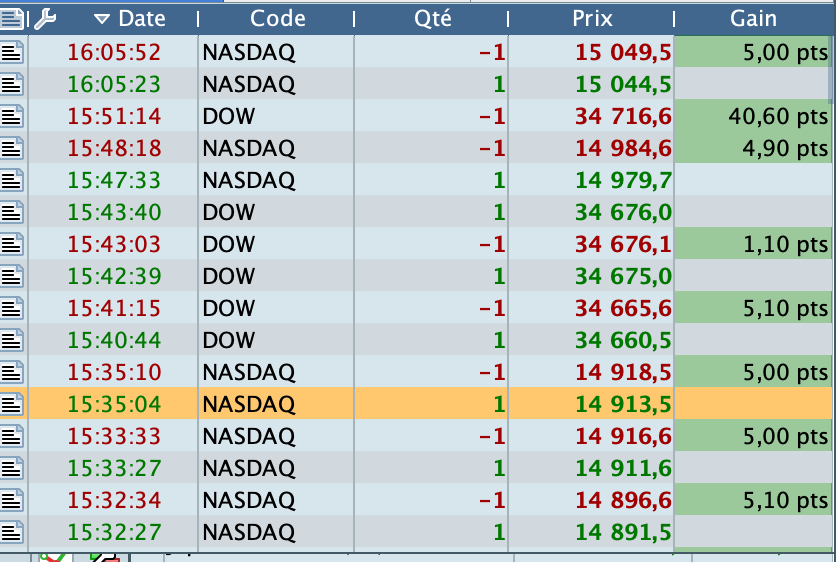The height and width of the screenshot is (562, 836).
Task: Select the highlighted 15:35:04 time cell
Action: tap(114, 404)
